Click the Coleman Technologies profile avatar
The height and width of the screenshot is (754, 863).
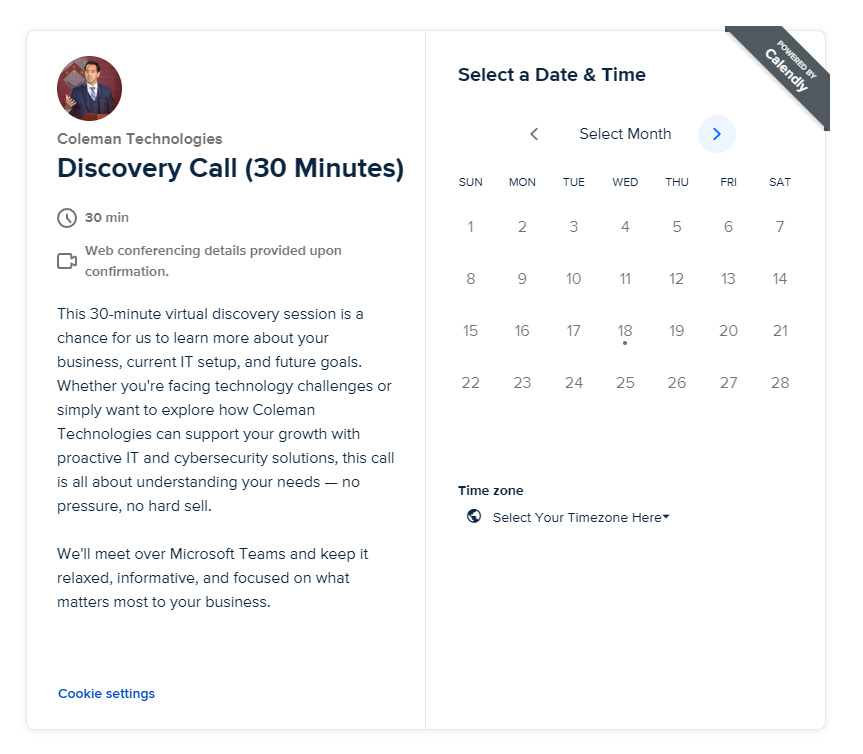pyautogui.click(x=89, y=89)
